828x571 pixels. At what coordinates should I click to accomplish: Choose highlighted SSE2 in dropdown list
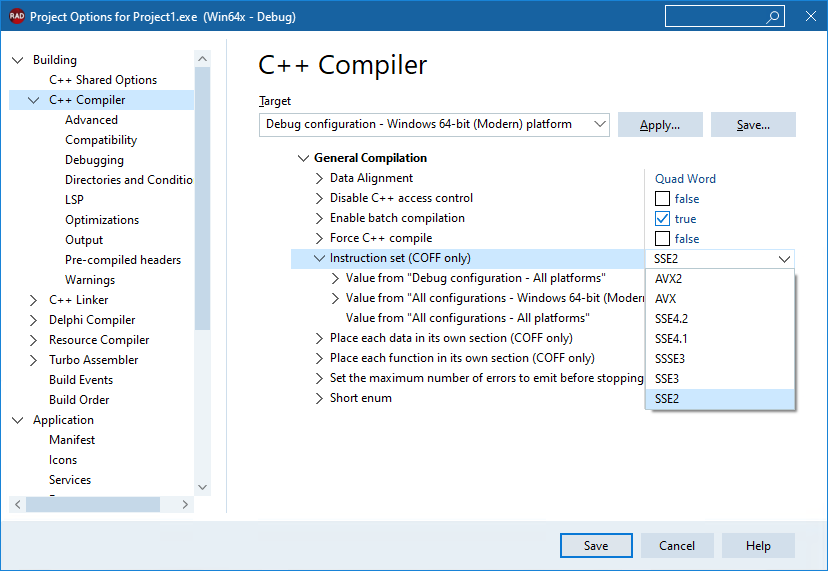720,399
